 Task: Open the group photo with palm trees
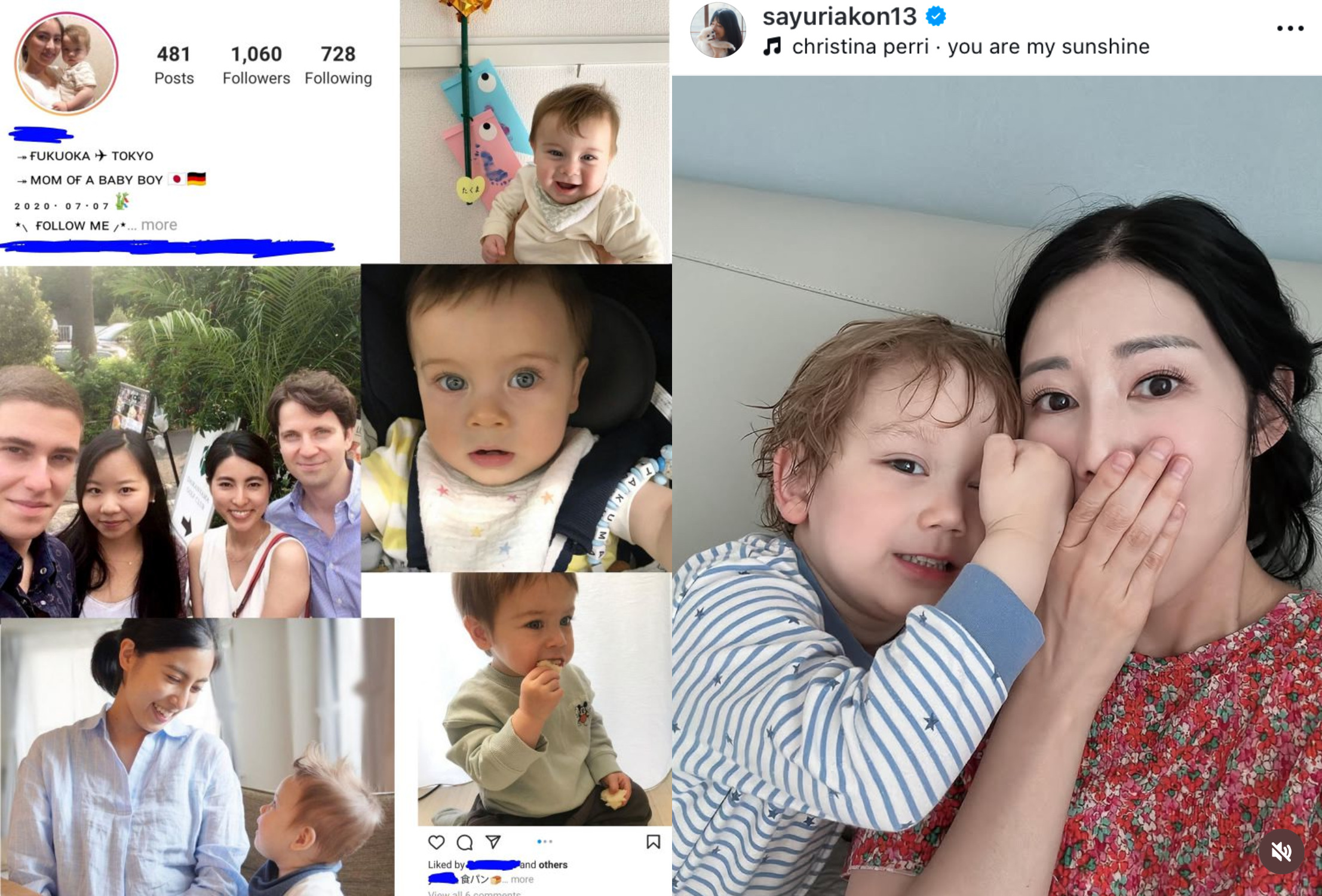coord(180,442)
